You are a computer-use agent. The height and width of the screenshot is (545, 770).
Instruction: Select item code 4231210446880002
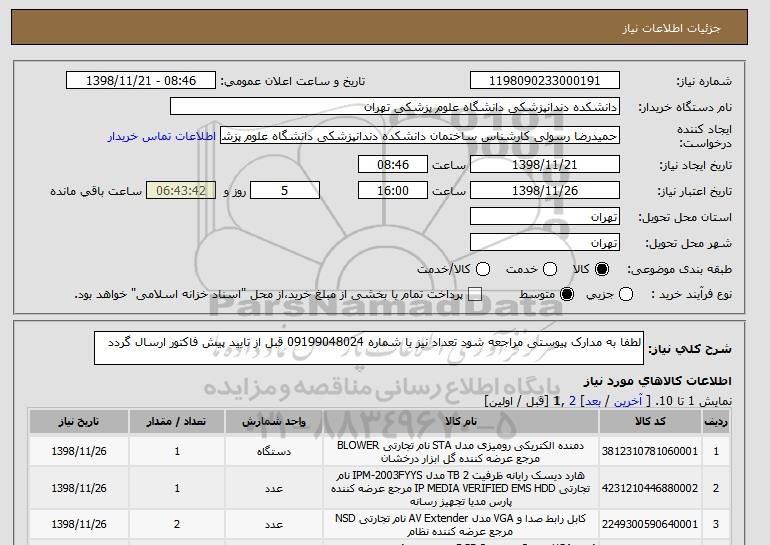click(650, 488)
